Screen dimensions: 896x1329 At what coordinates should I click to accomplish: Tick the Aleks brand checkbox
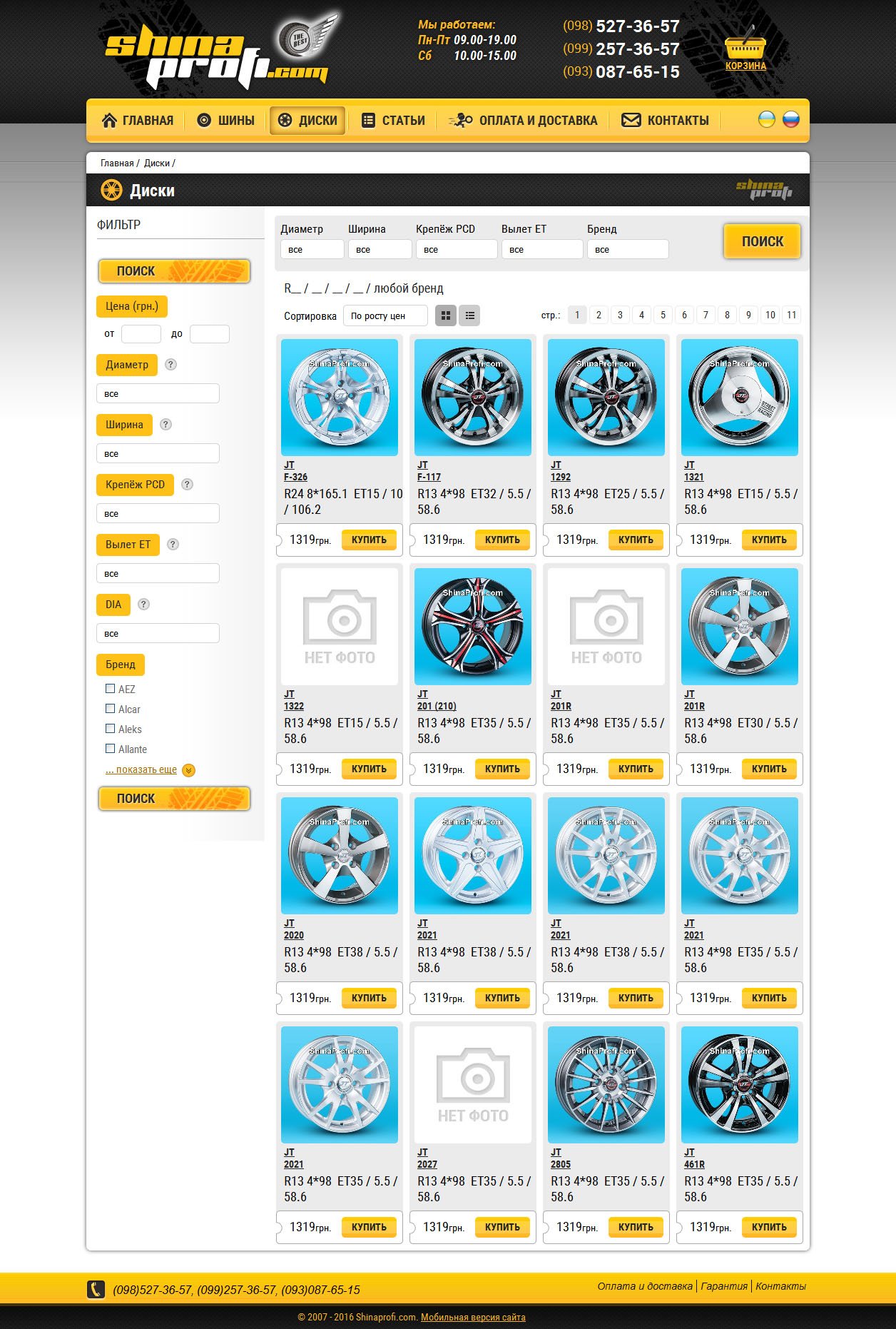110,729
